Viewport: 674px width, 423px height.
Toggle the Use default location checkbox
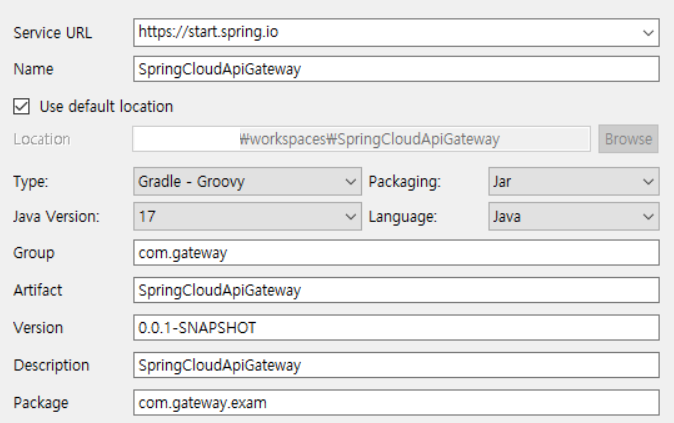(x=21, y=106)
